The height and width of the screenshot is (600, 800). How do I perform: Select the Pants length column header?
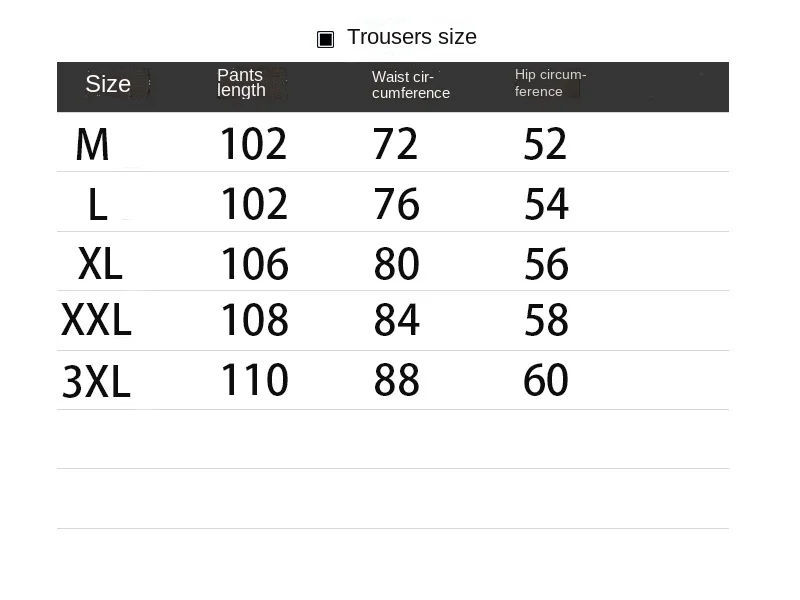coord(241,83)
